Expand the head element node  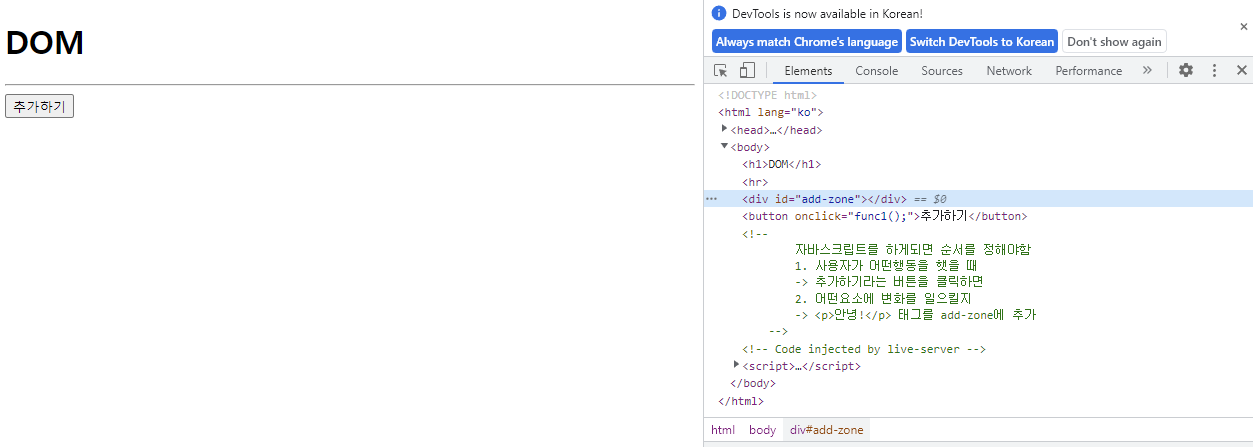[x=725, y=129]
